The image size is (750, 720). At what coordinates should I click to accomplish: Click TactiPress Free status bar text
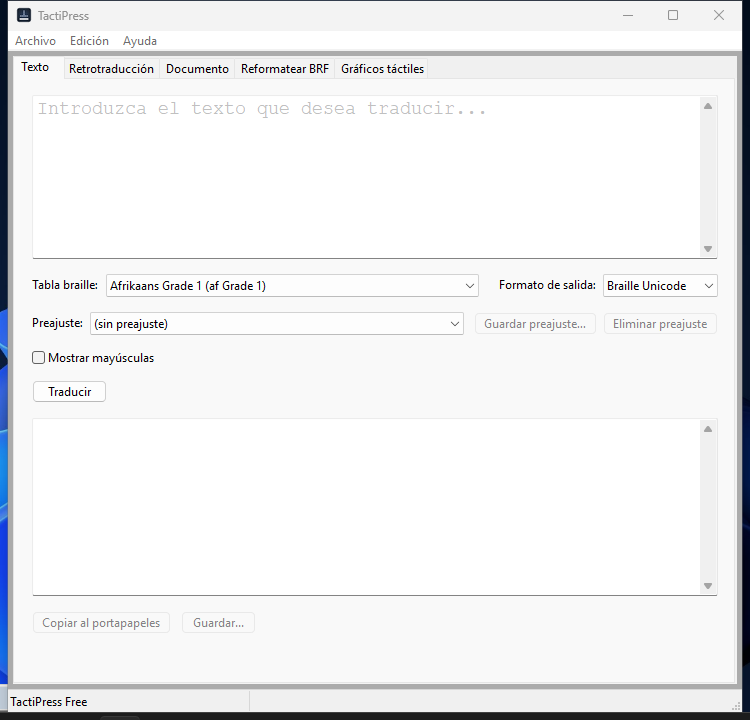[49, 702]
